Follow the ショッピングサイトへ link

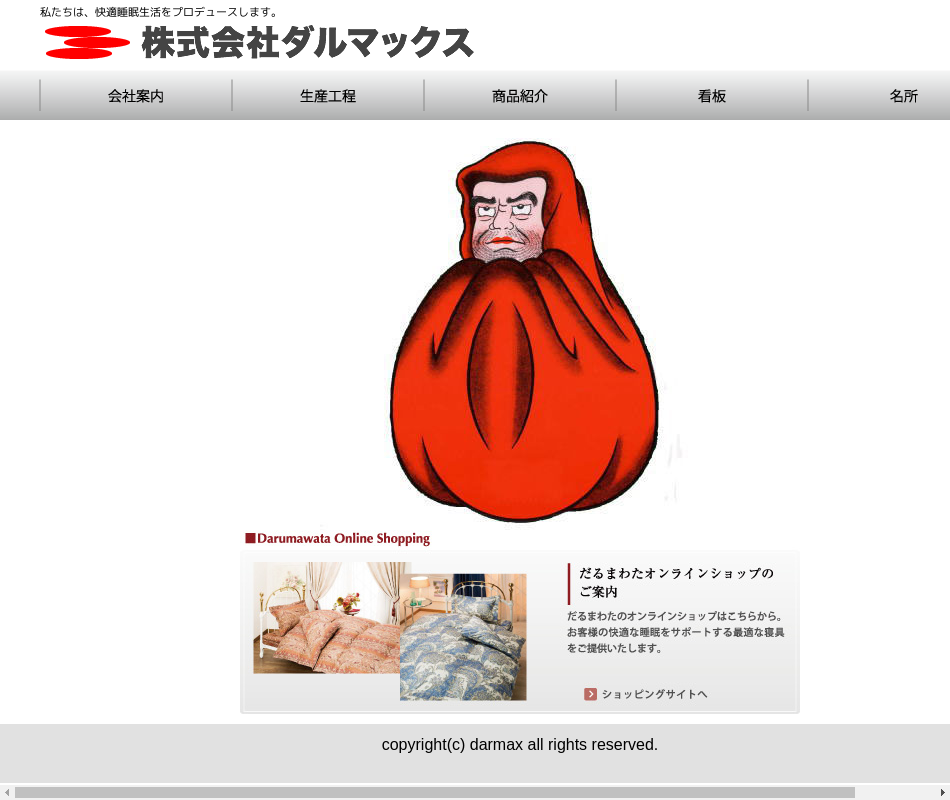coord(654,694)
